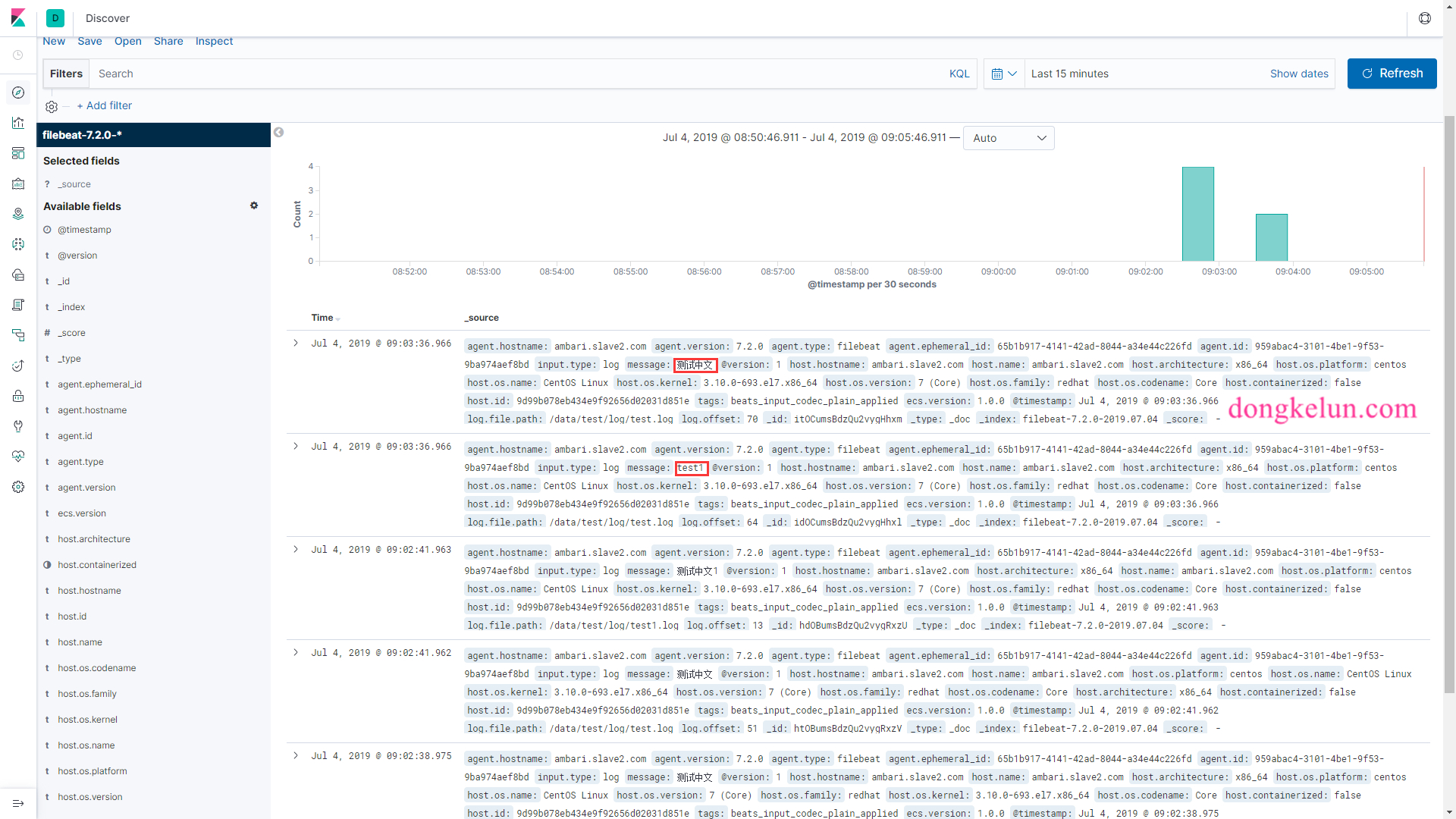Expand the row dated 09:02:41.963
Screen dimensions: 1456x819
296,550
